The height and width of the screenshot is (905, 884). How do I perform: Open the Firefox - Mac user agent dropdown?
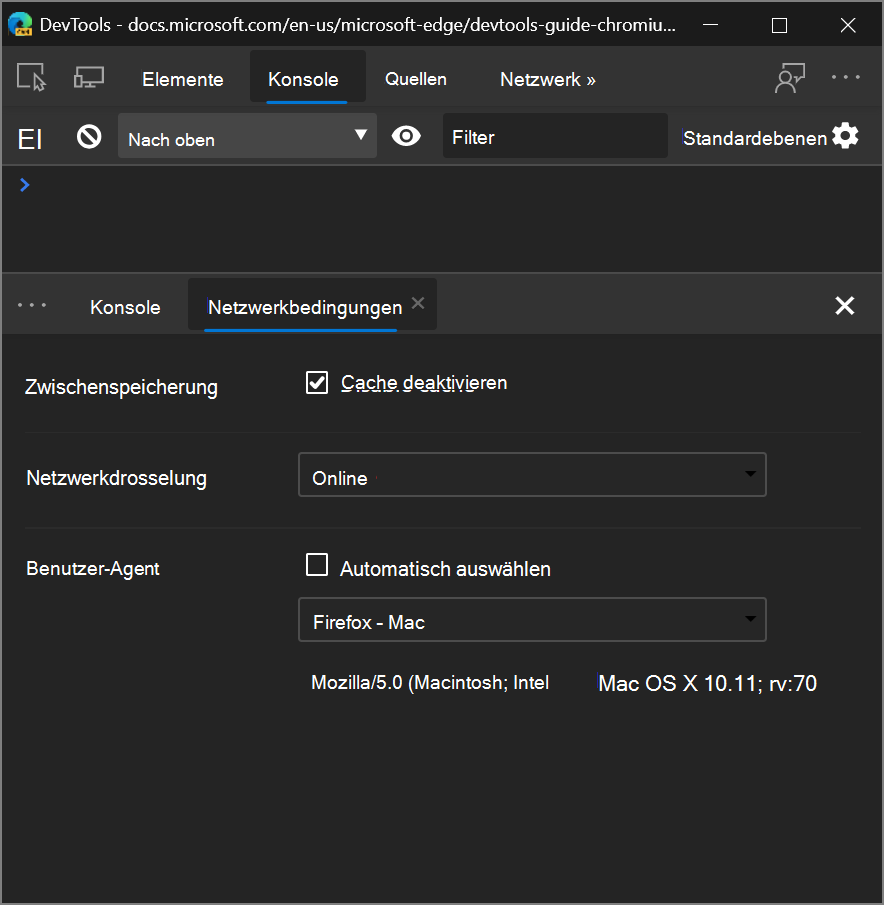pyautogui.click(x=532, y=621)
